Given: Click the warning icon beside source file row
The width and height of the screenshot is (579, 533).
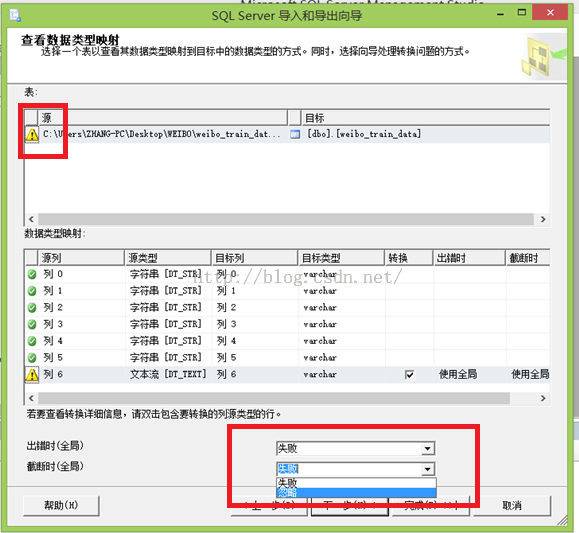Looking at the screenshot, I should tap(32, 134).
